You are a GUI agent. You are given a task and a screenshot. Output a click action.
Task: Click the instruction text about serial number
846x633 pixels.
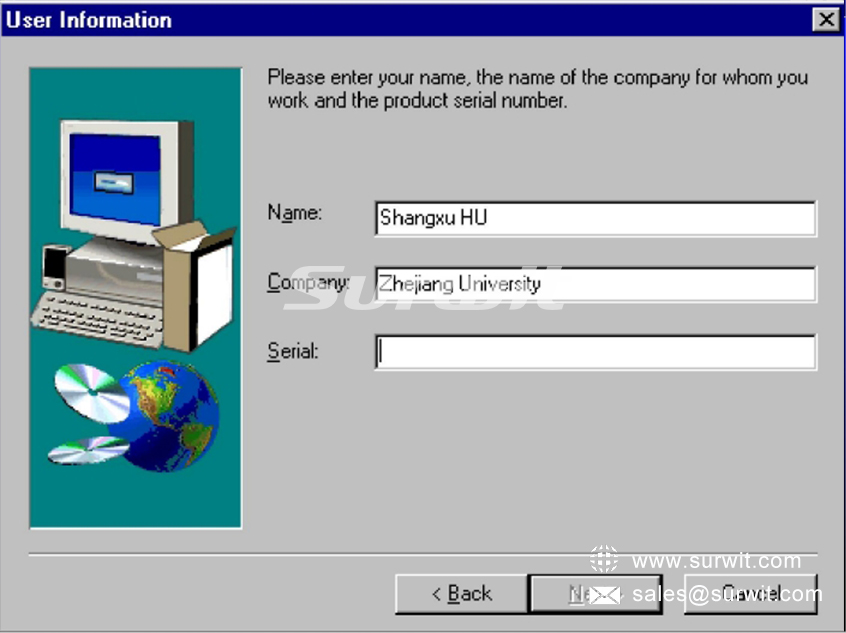click(x=537, y=89)
